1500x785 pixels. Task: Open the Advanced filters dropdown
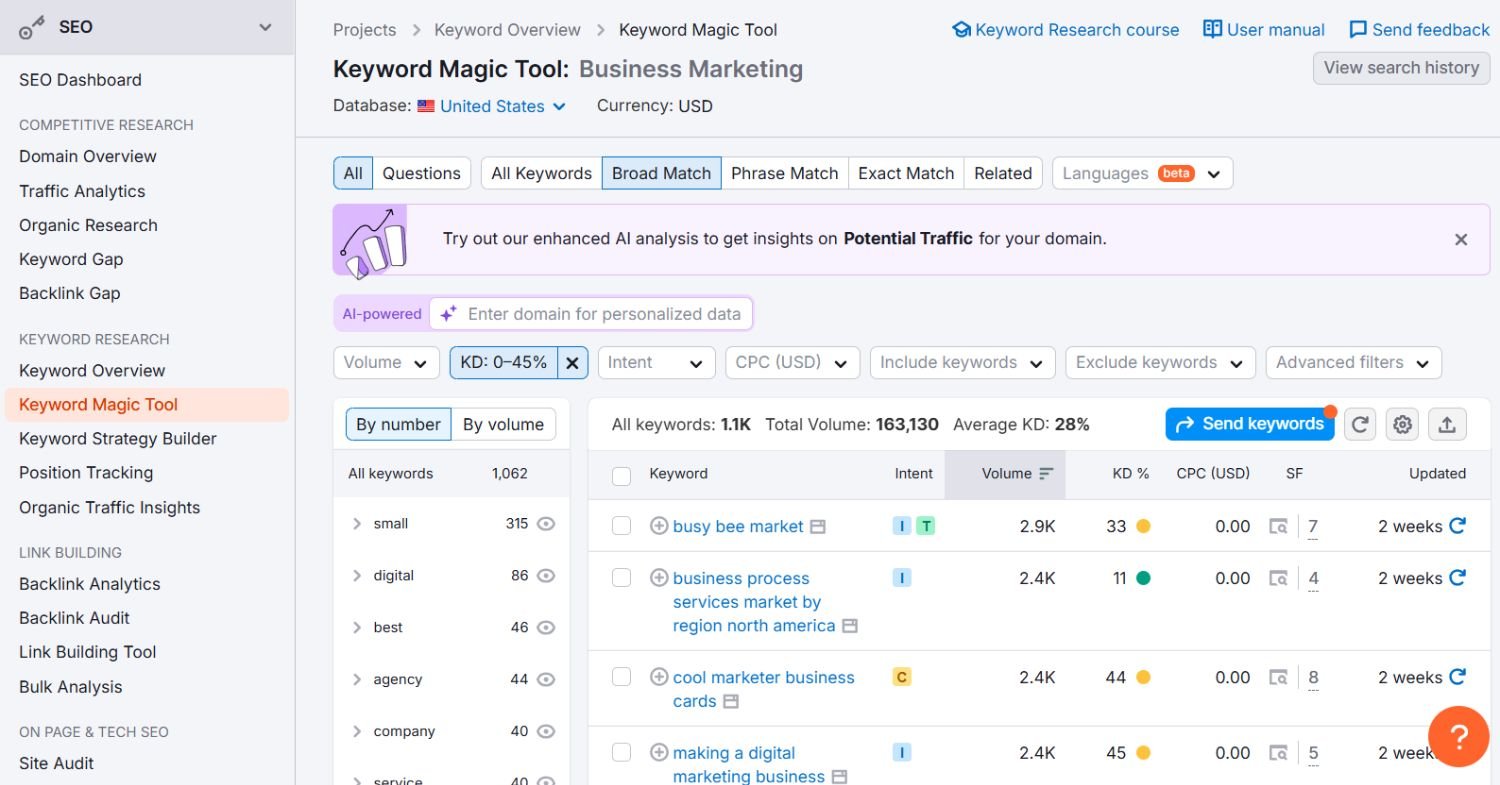(x=1353, y=363)
